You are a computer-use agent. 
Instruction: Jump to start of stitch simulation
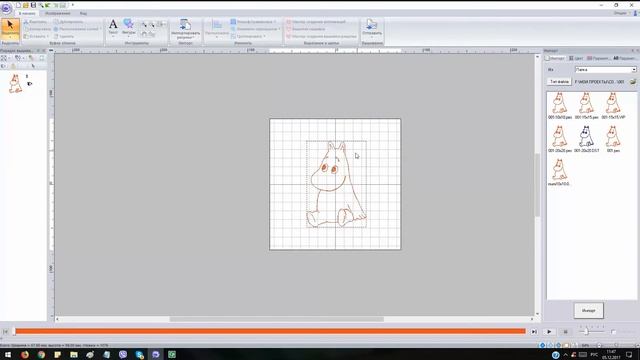pyautogui.click(x=5, y=332)
